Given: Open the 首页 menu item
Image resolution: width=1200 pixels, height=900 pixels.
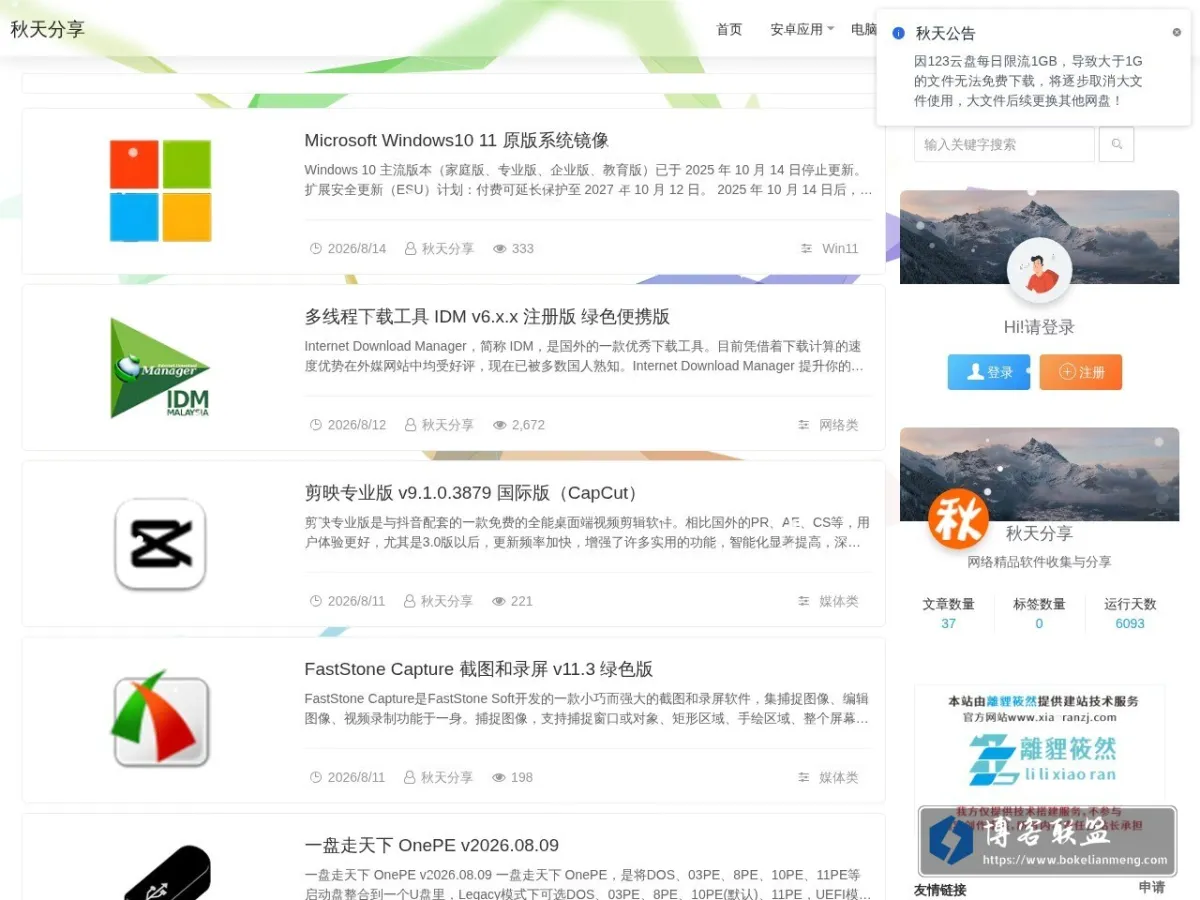Looking at the screenshot, I should (x=729, y=29).
